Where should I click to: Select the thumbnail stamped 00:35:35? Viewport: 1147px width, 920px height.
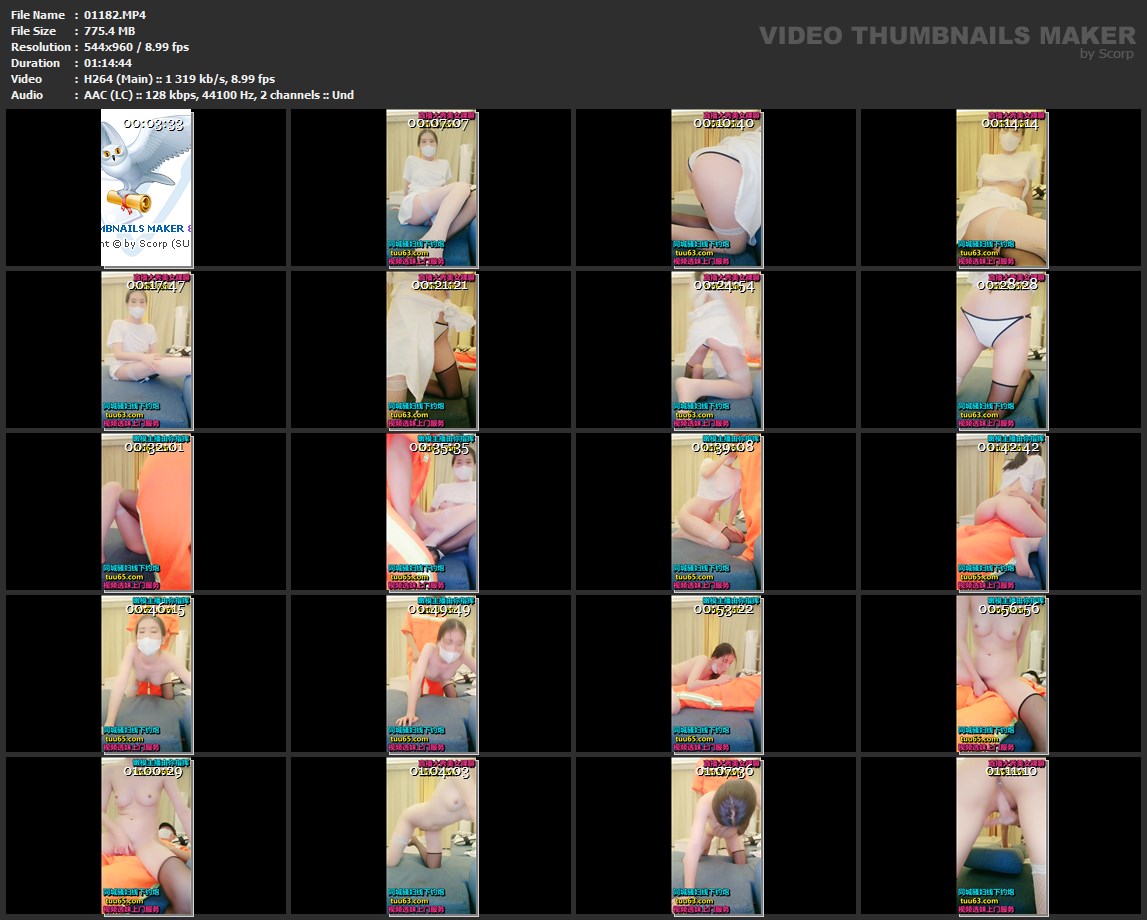point(432,512)
